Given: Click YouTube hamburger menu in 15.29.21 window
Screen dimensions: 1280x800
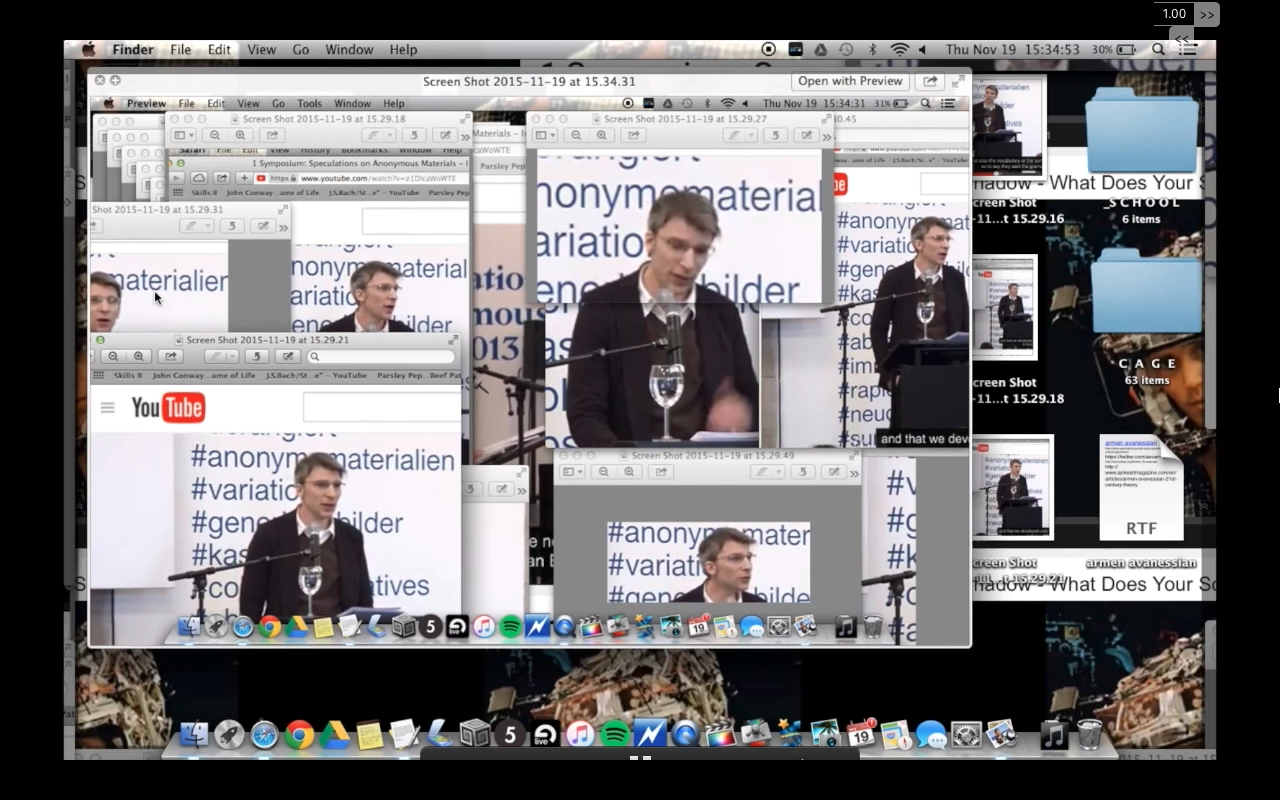Looking at the screenshot, I should pos(107,407).
